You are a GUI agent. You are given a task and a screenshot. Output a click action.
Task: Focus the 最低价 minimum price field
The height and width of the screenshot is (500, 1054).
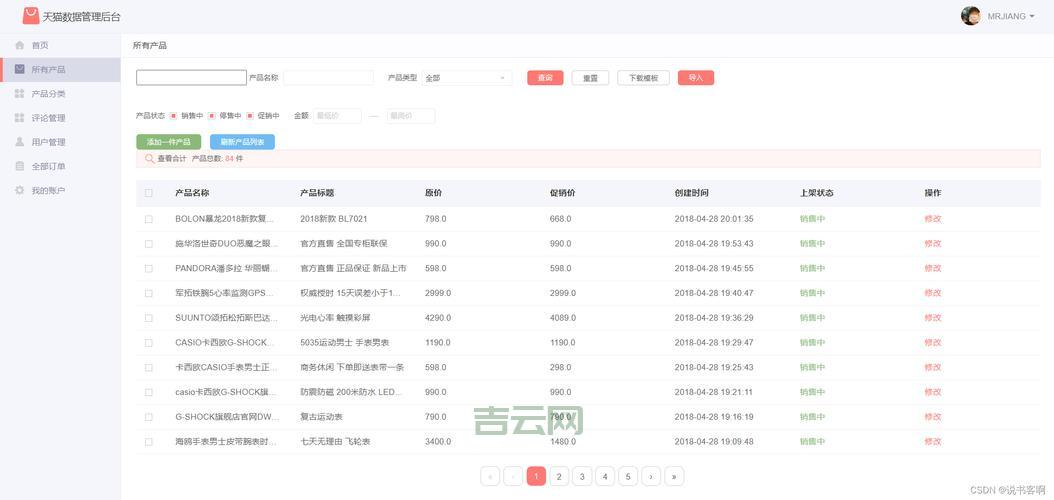pyautogui.click(x=337, y=116)
